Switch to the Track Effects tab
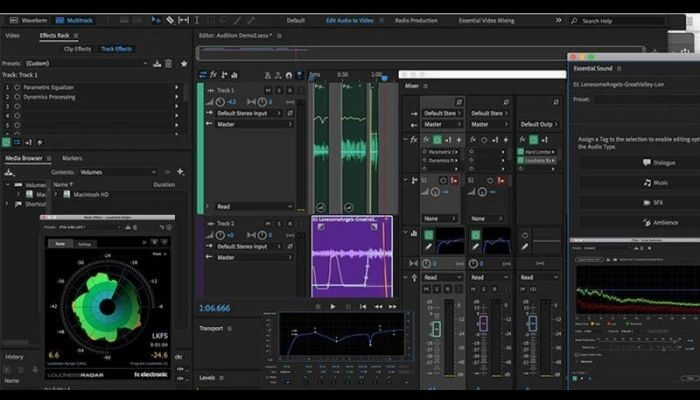The height and width of the screenshot is (400, 700). click(117, 48)
